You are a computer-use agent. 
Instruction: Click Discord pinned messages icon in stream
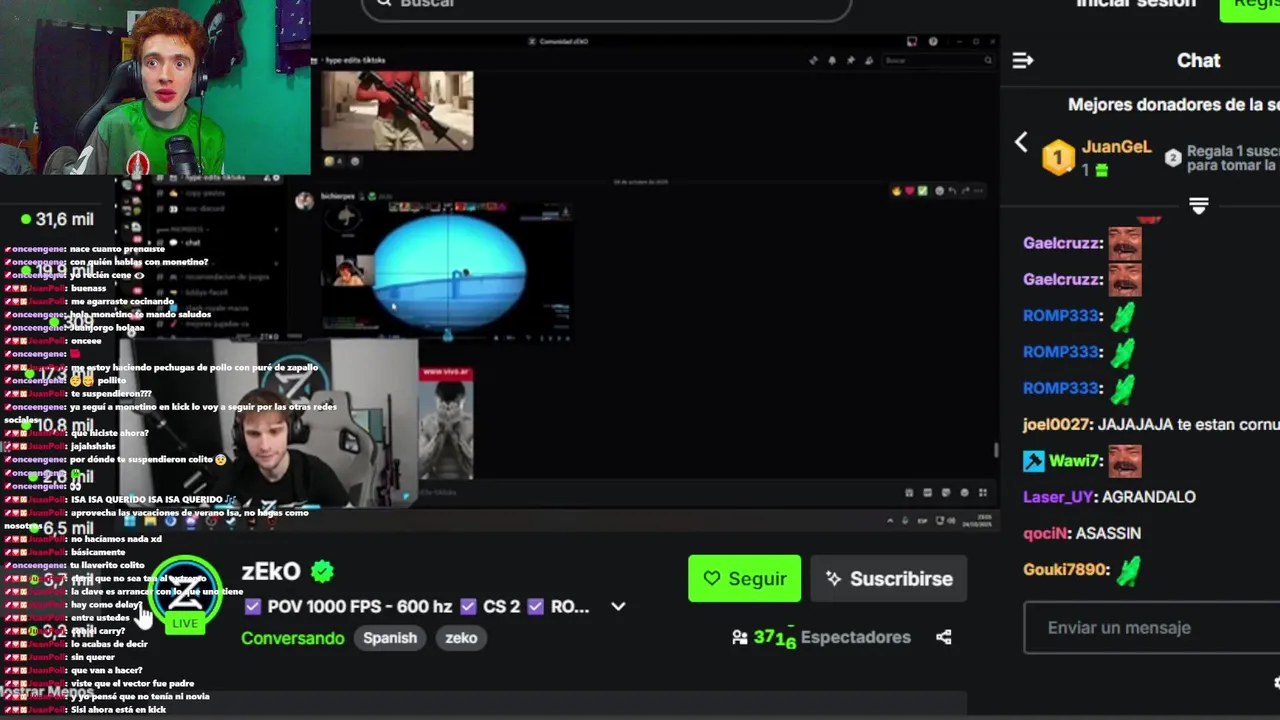(x=850, y=60)
